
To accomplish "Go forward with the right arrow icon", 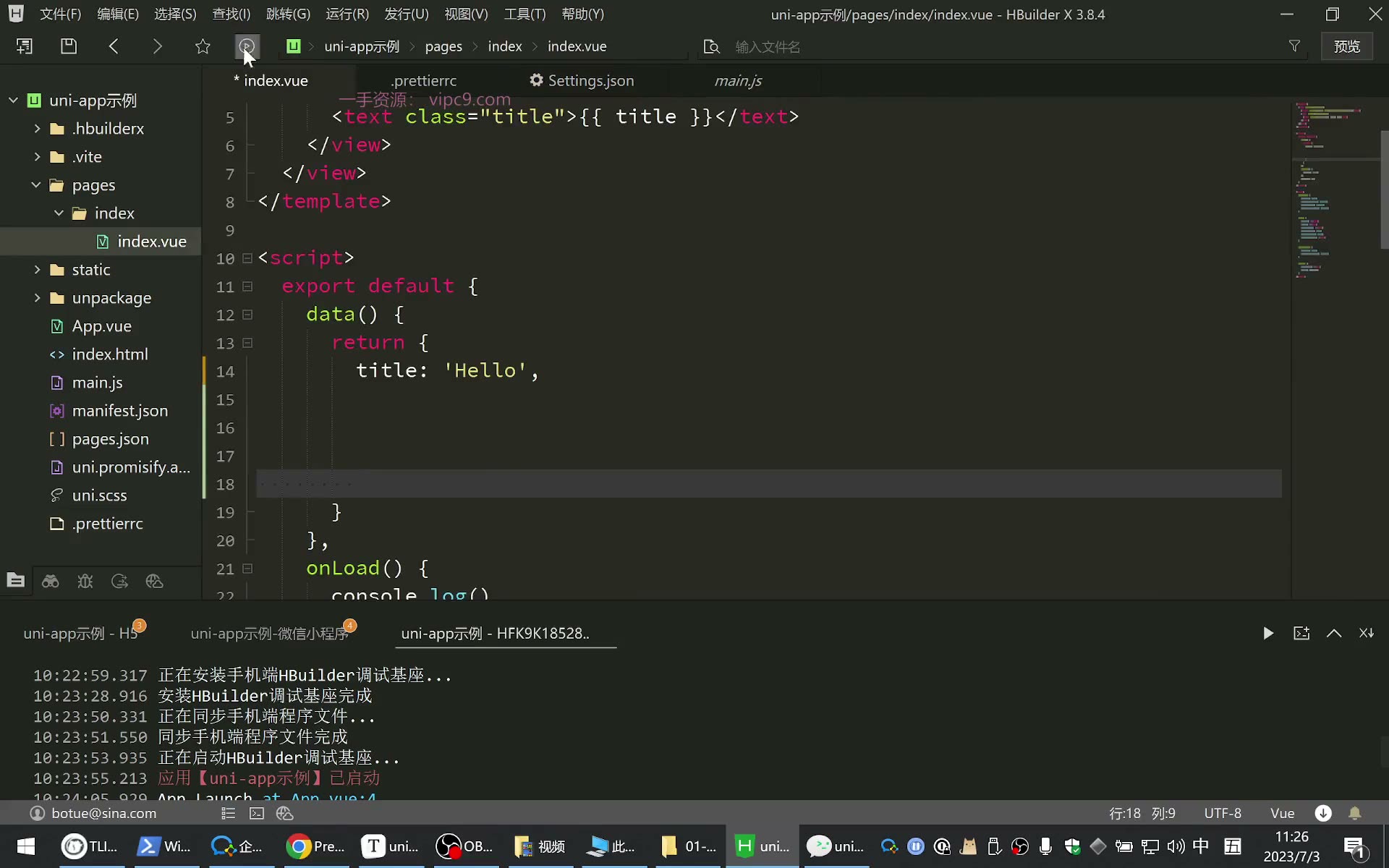I will point(158,46).
